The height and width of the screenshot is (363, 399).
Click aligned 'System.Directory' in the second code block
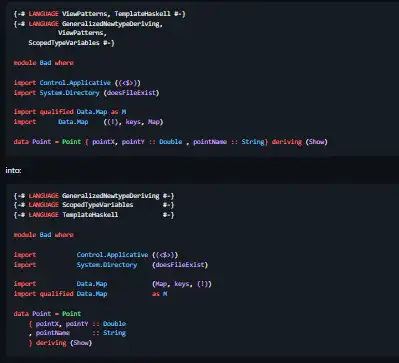tap(107, 265)
